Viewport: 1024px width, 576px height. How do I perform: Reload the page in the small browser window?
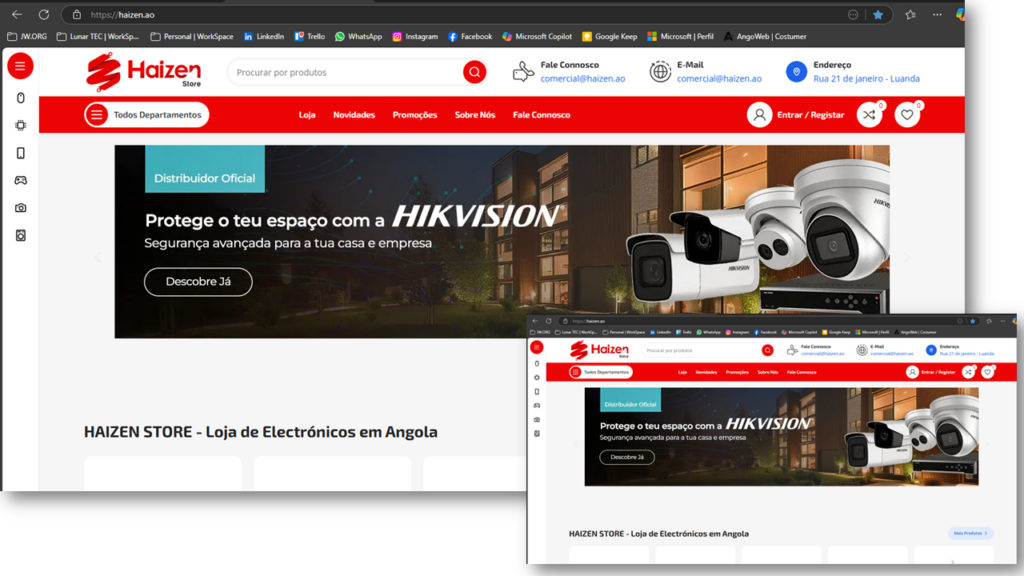pos(549,321)
